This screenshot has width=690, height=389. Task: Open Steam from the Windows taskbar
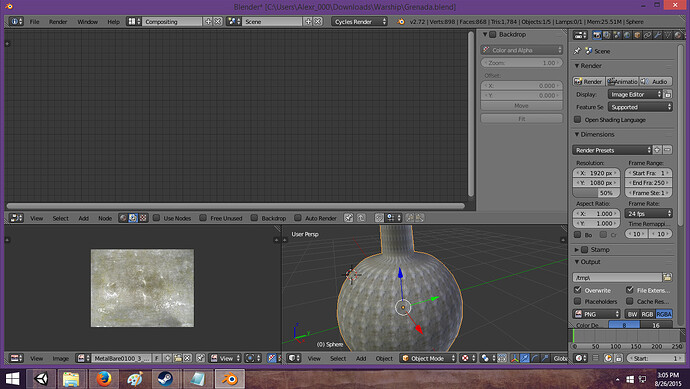165,378
